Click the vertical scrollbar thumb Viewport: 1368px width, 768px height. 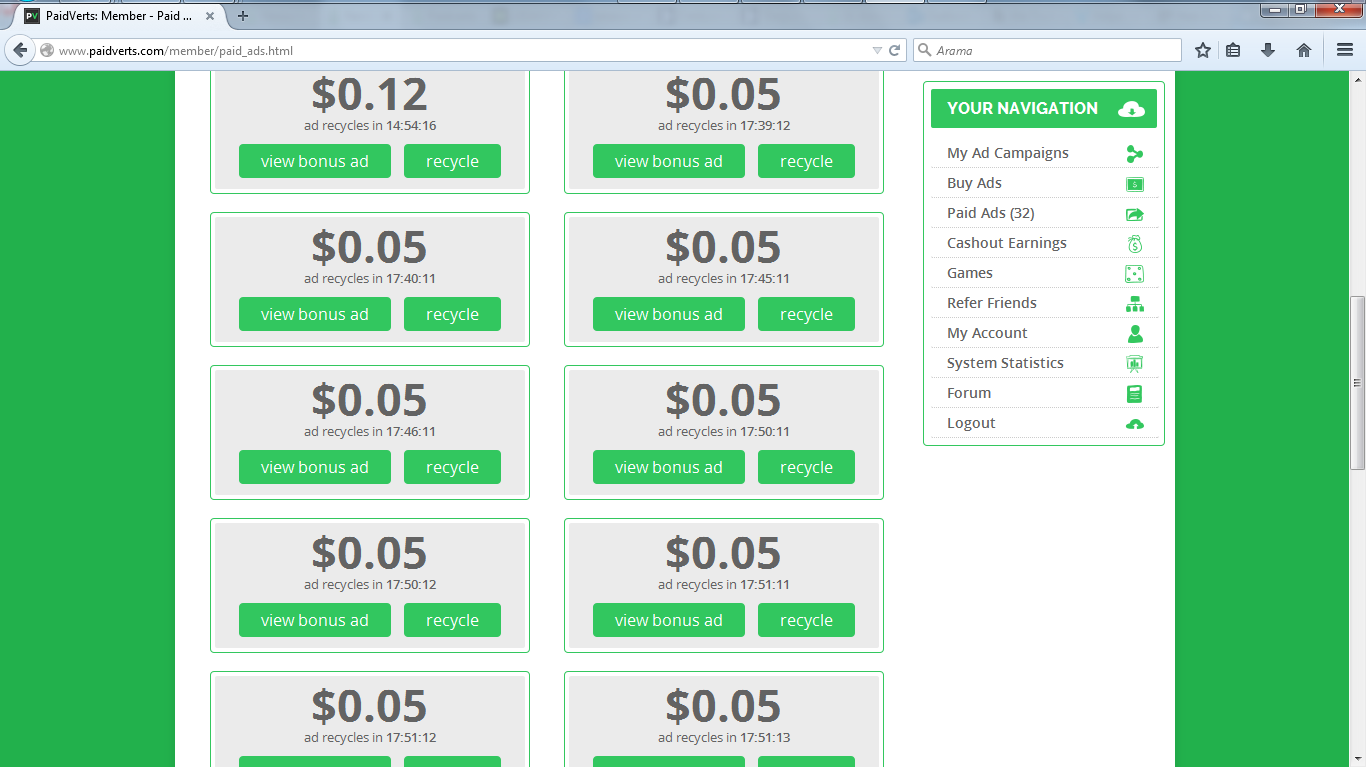pyautogui.click(x=1357, y=383)
